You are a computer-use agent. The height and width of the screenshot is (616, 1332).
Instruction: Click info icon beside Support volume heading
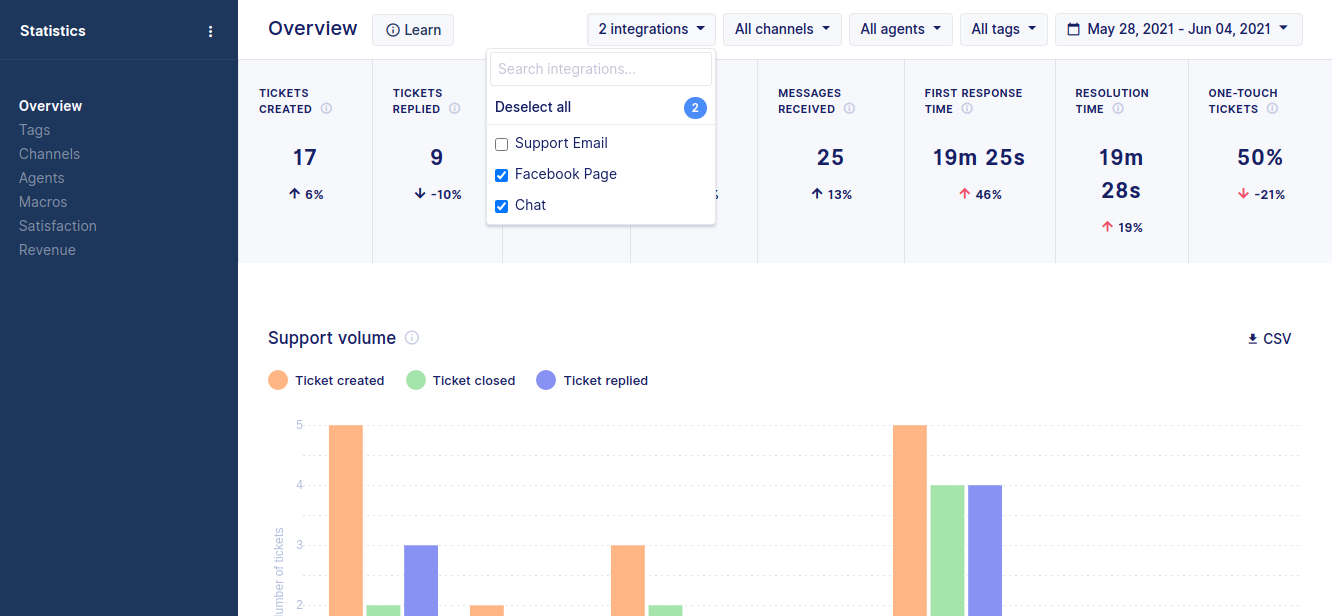[412, 338]
